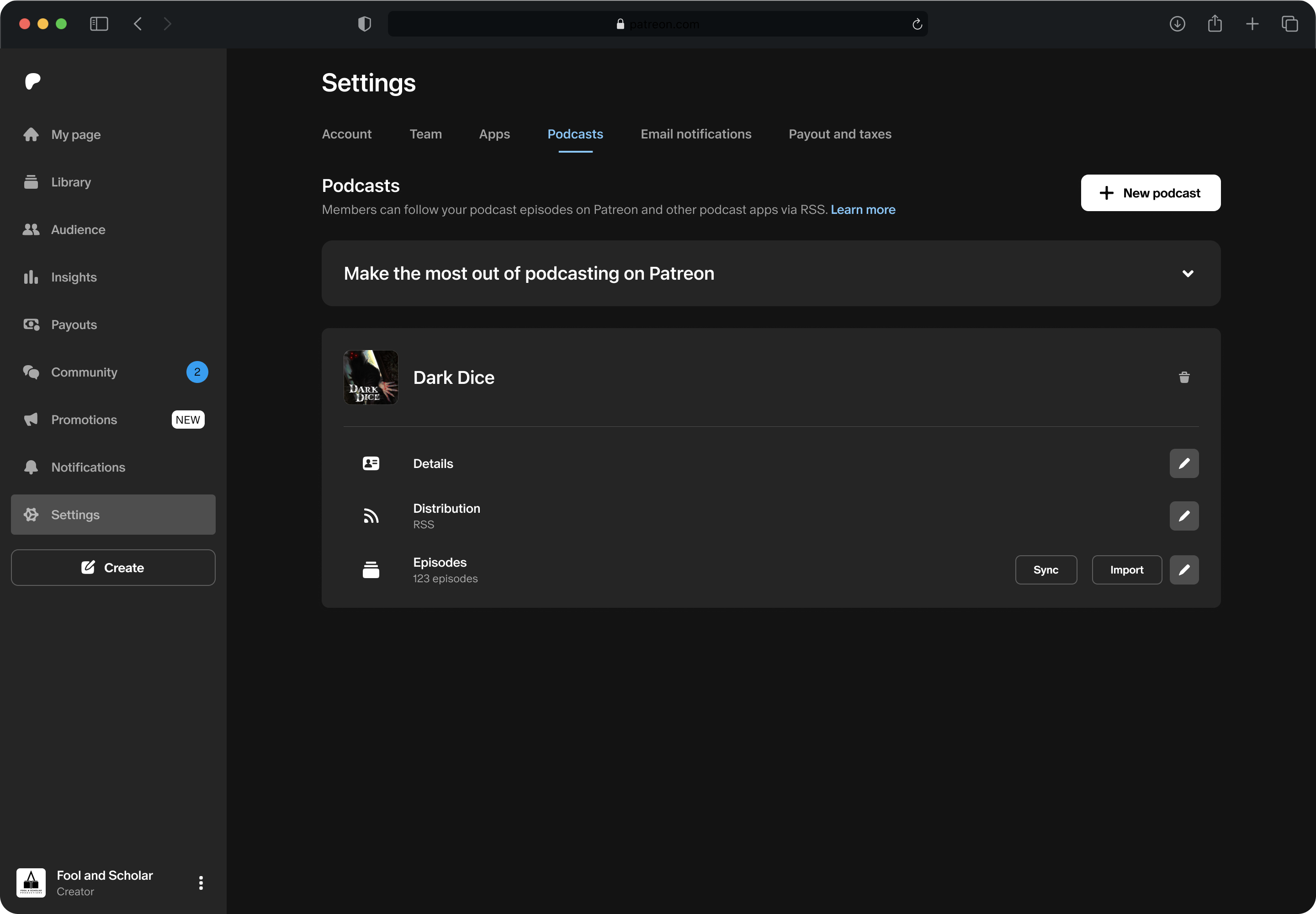The width and height of the screenshot is (1316, 914).
Task: Click the Details card icon
Action: coord(371,463)
